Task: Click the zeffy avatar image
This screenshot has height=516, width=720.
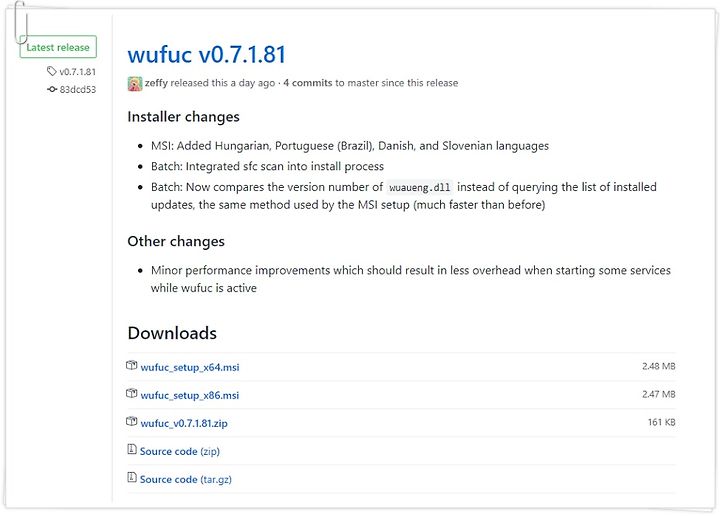Action: [x=135, y=84]
